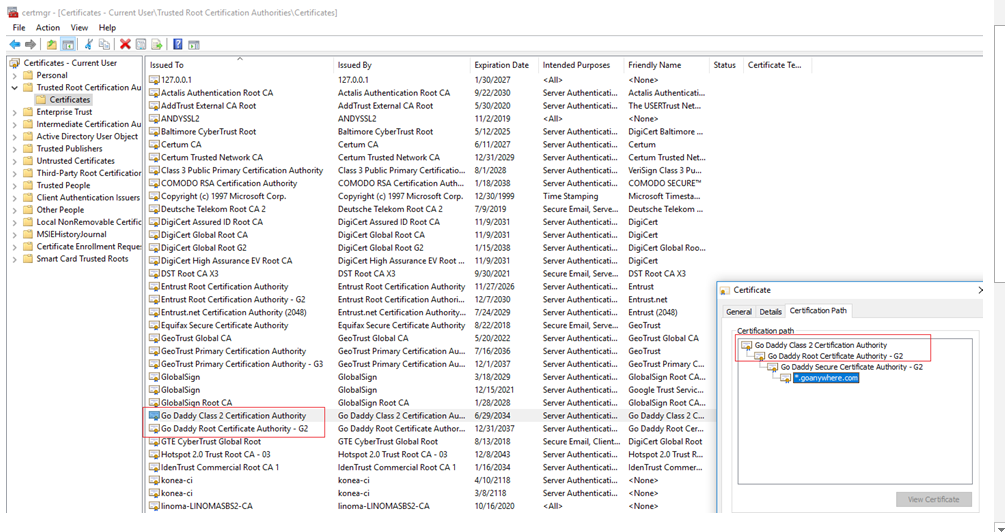
Task: Click the red X Delete icon
Action: tap(125, 44)
